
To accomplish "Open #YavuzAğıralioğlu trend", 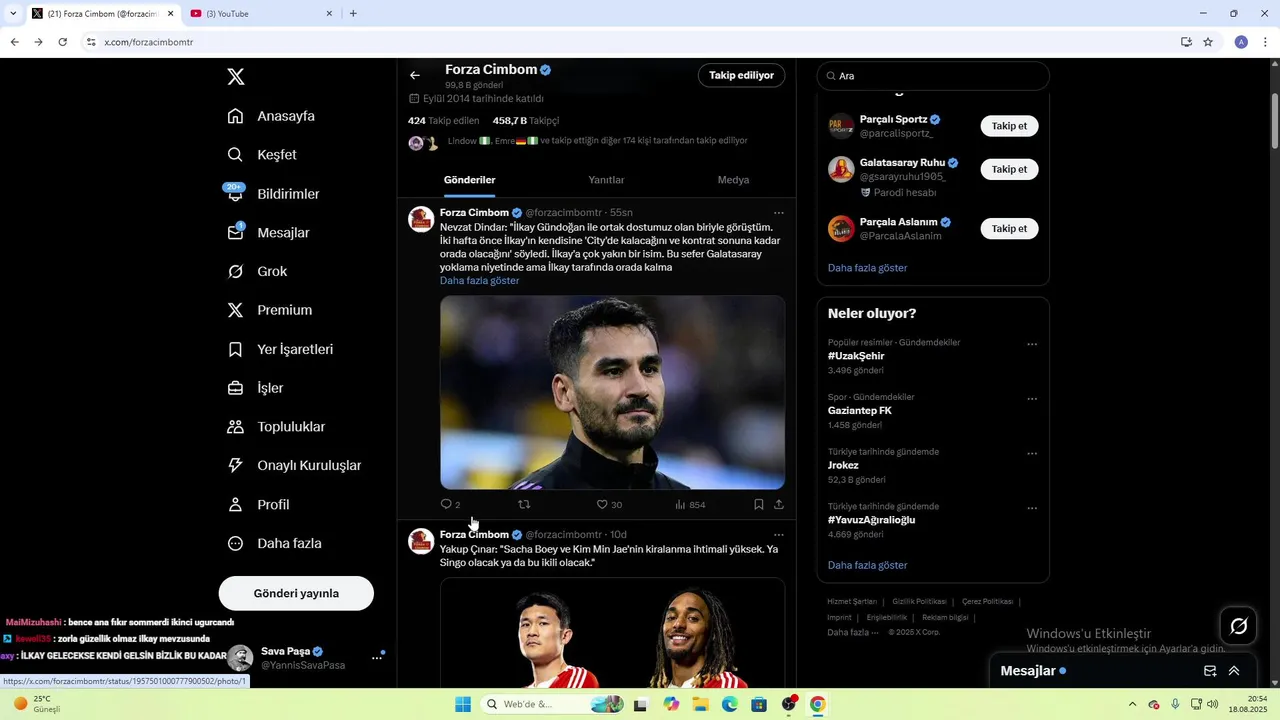I will click(871, 520).
